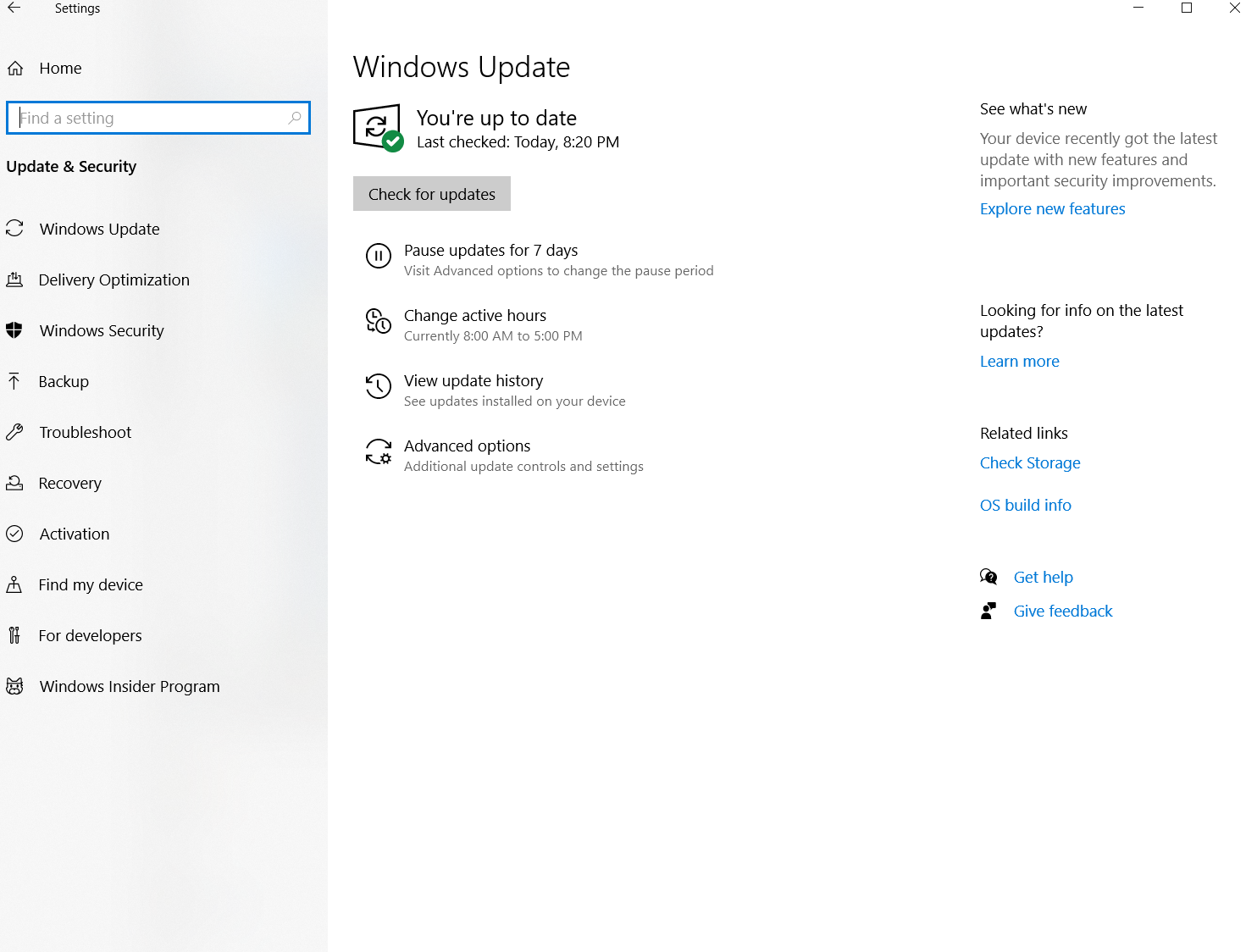Click the up-to-date status icon with green check
Viewport: 1257px width, 952px height.
click(378, 128)
